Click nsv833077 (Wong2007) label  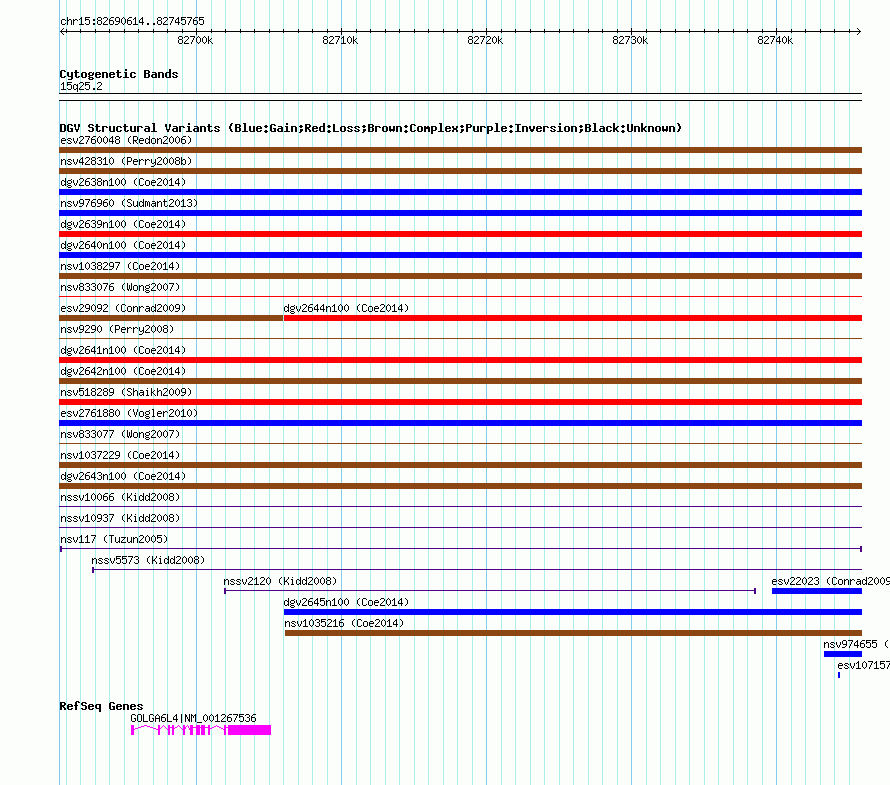point(120,434)
